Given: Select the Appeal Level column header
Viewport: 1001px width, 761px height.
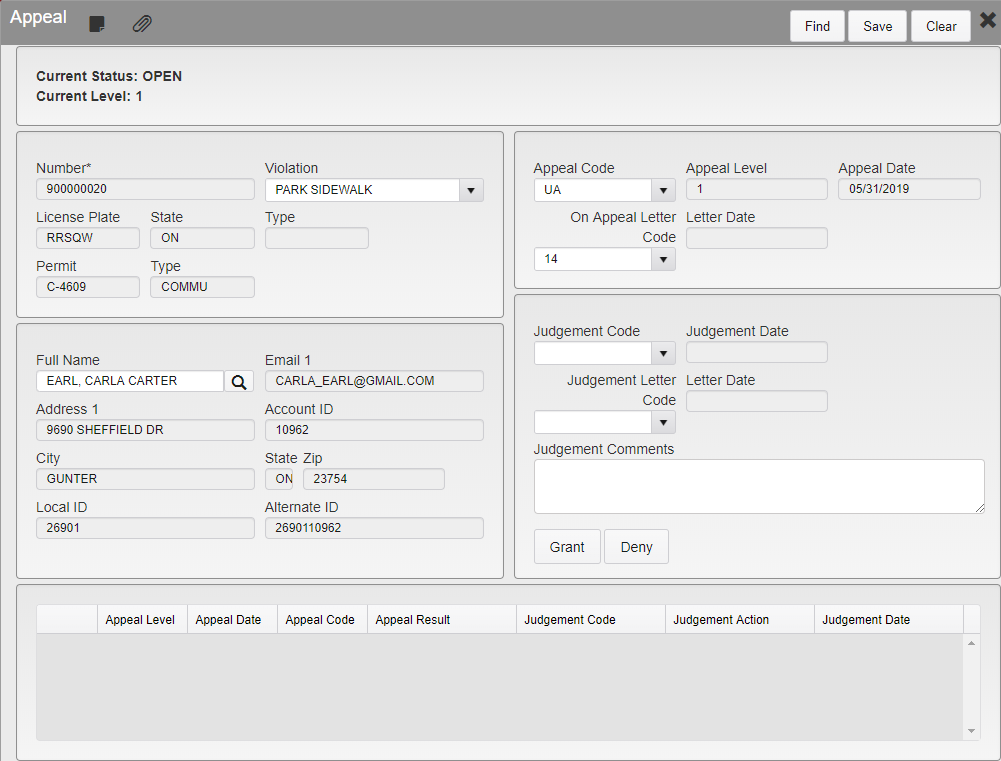Looking at the screenshot, I should [142, 619].
